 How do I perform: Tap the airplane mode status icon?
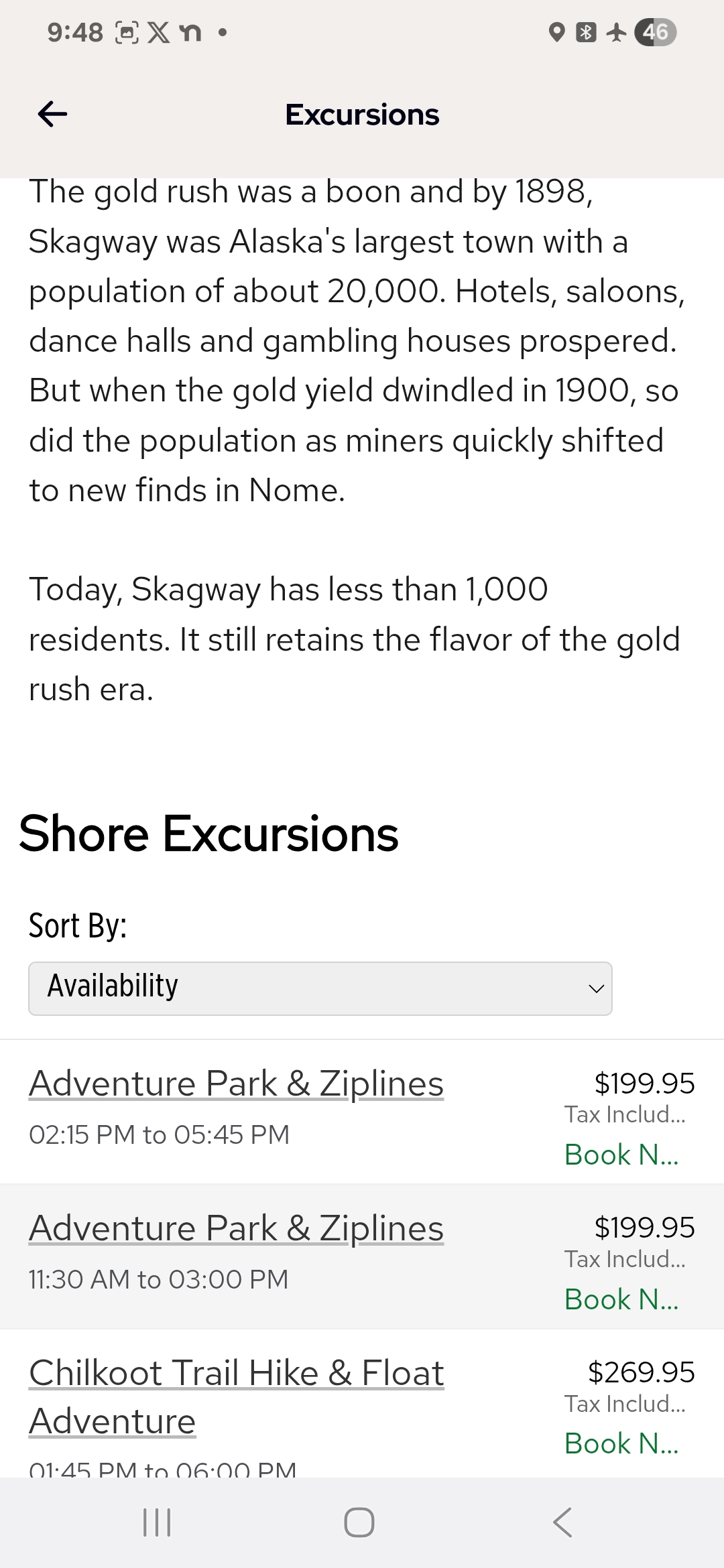616,32
